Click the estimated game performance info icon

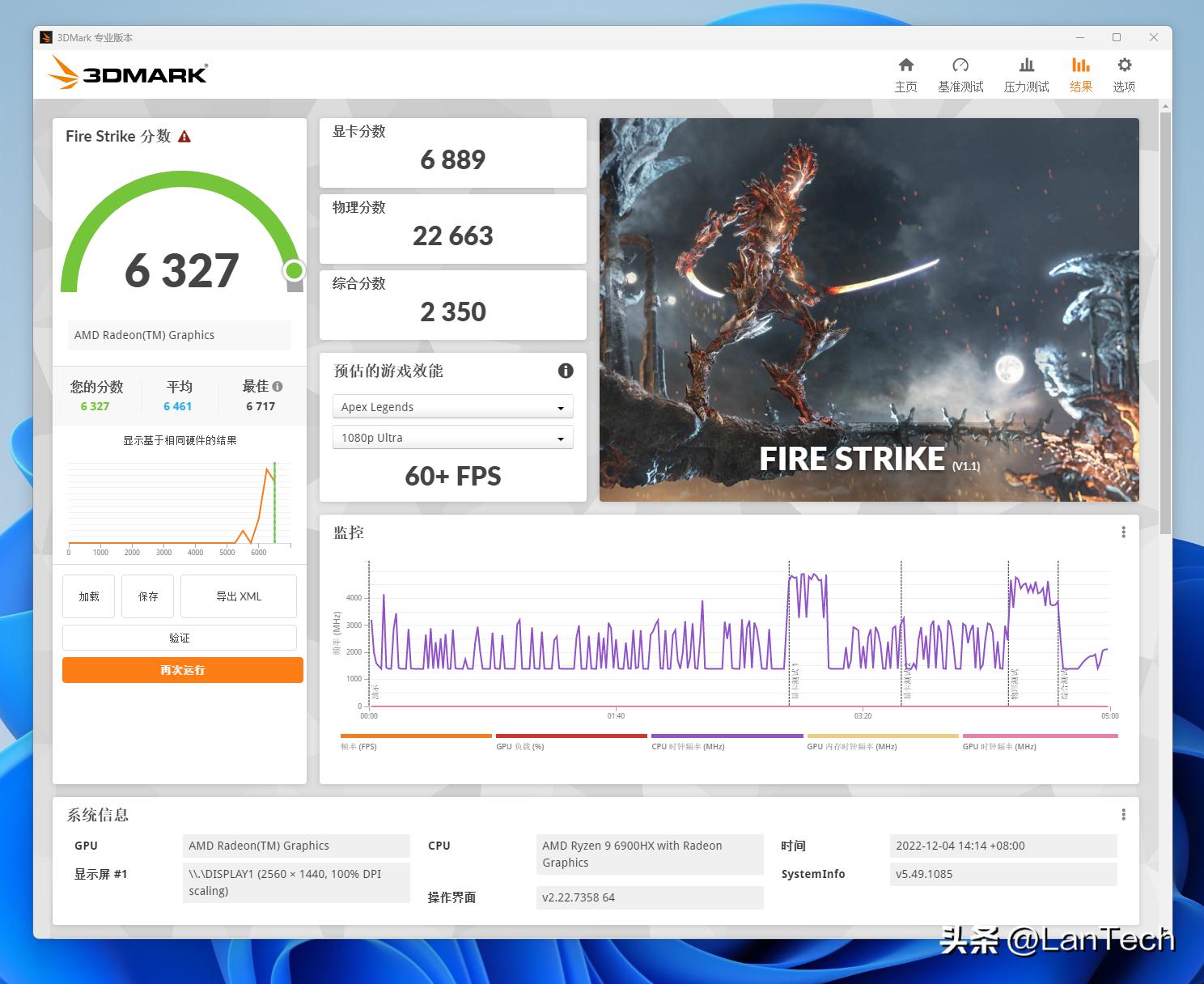pos(566,371)
